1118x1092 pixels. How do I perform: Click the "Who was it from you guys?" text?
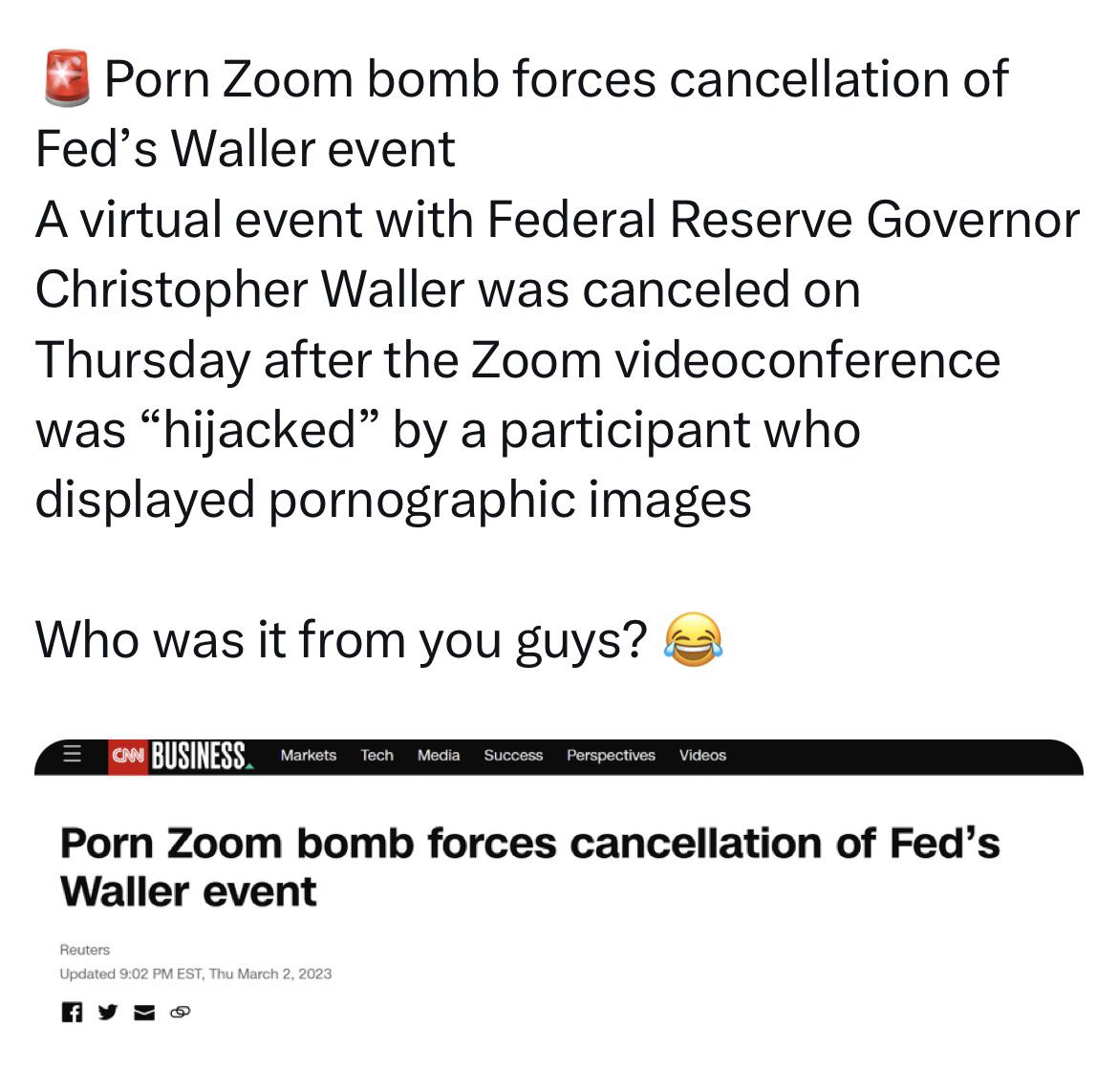click(341, 639)
